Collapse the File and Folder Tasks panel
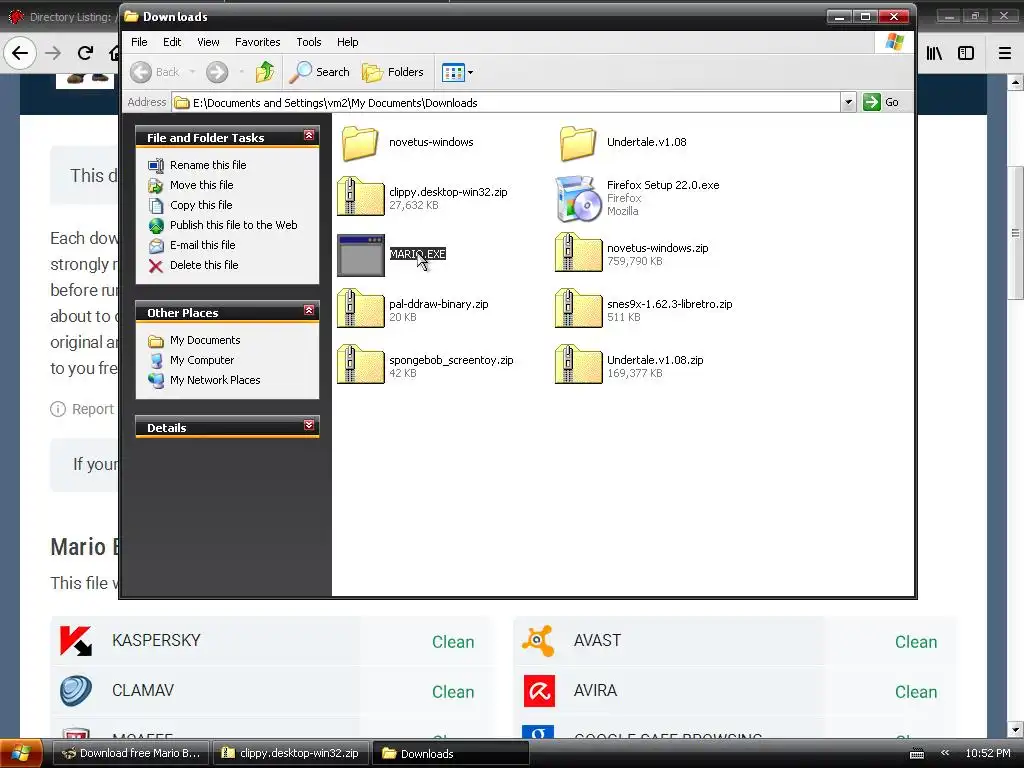 point(309,135)
